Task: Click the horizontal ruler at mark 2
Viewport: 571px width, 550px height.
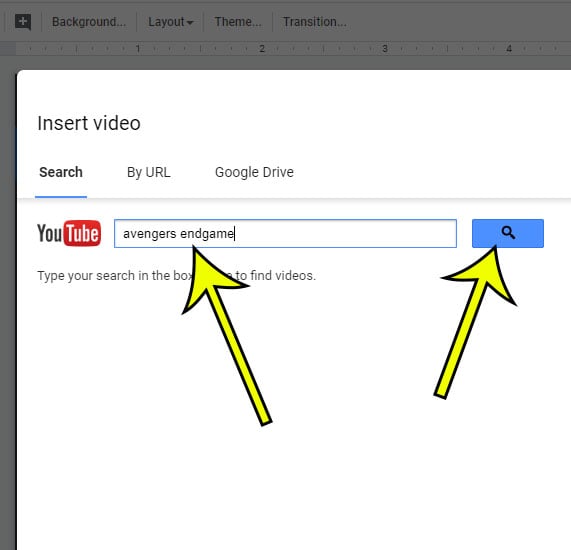Action: coord(261,48)
